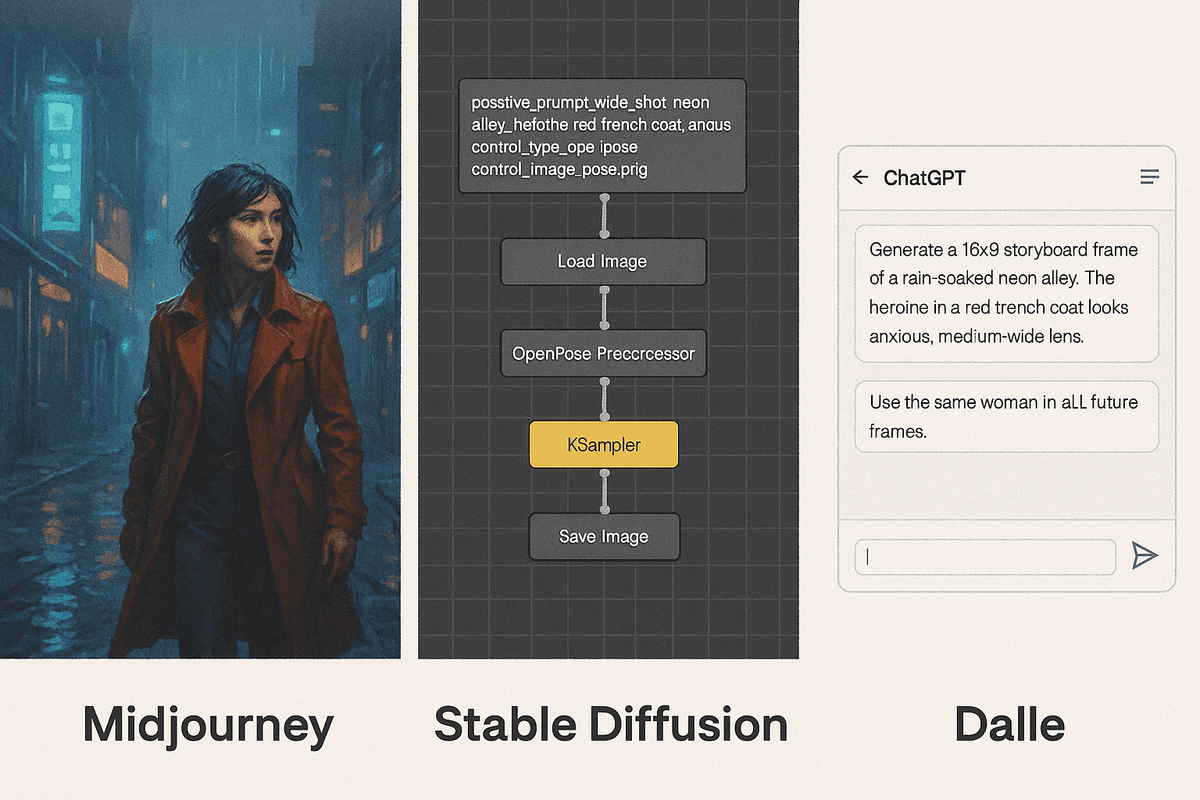Click the positive prompt text node
1200x800 pixels.
coord(602,135)
